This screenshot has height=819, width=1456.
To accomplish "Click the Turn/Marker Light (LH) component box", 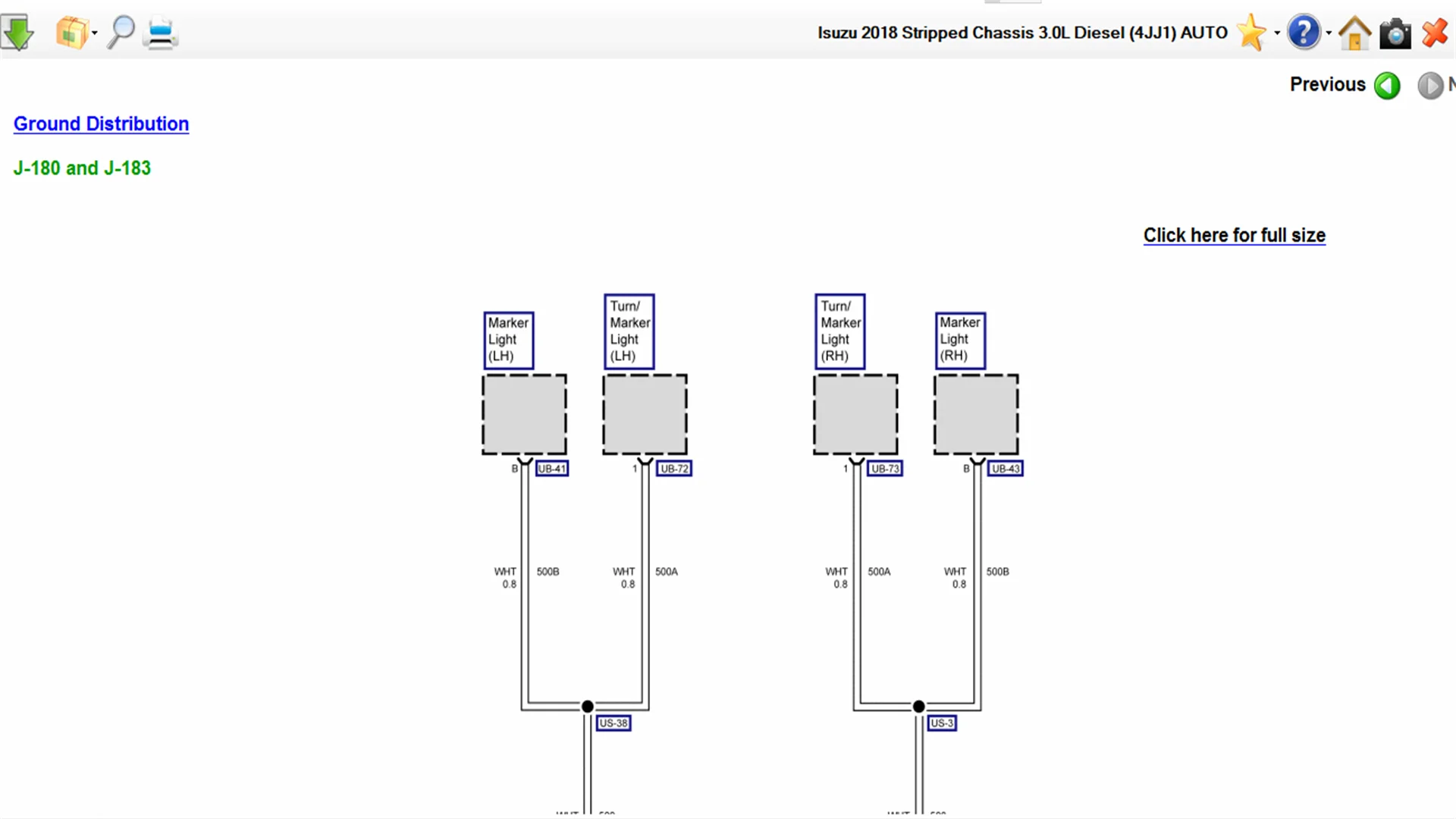I will click(x=645, y=415).
